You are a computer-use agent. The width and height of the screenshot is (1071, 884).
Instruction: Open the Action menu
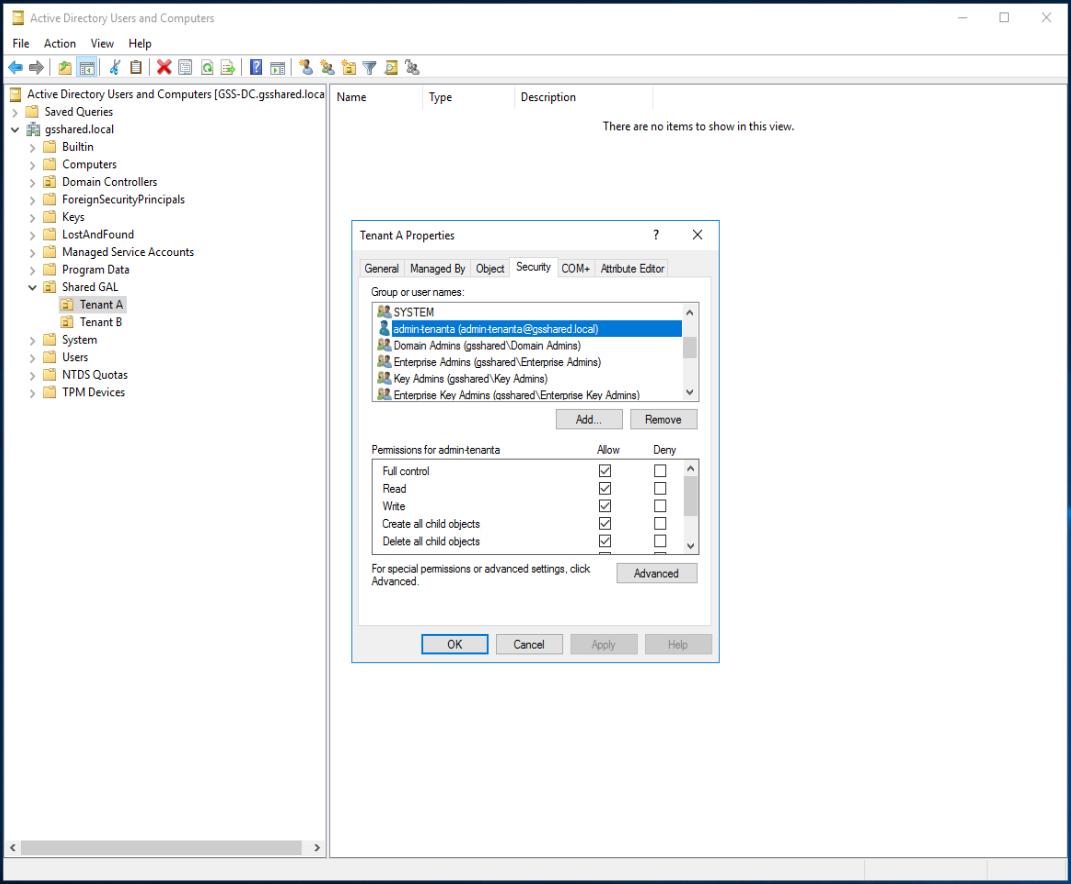click(60, 43)
